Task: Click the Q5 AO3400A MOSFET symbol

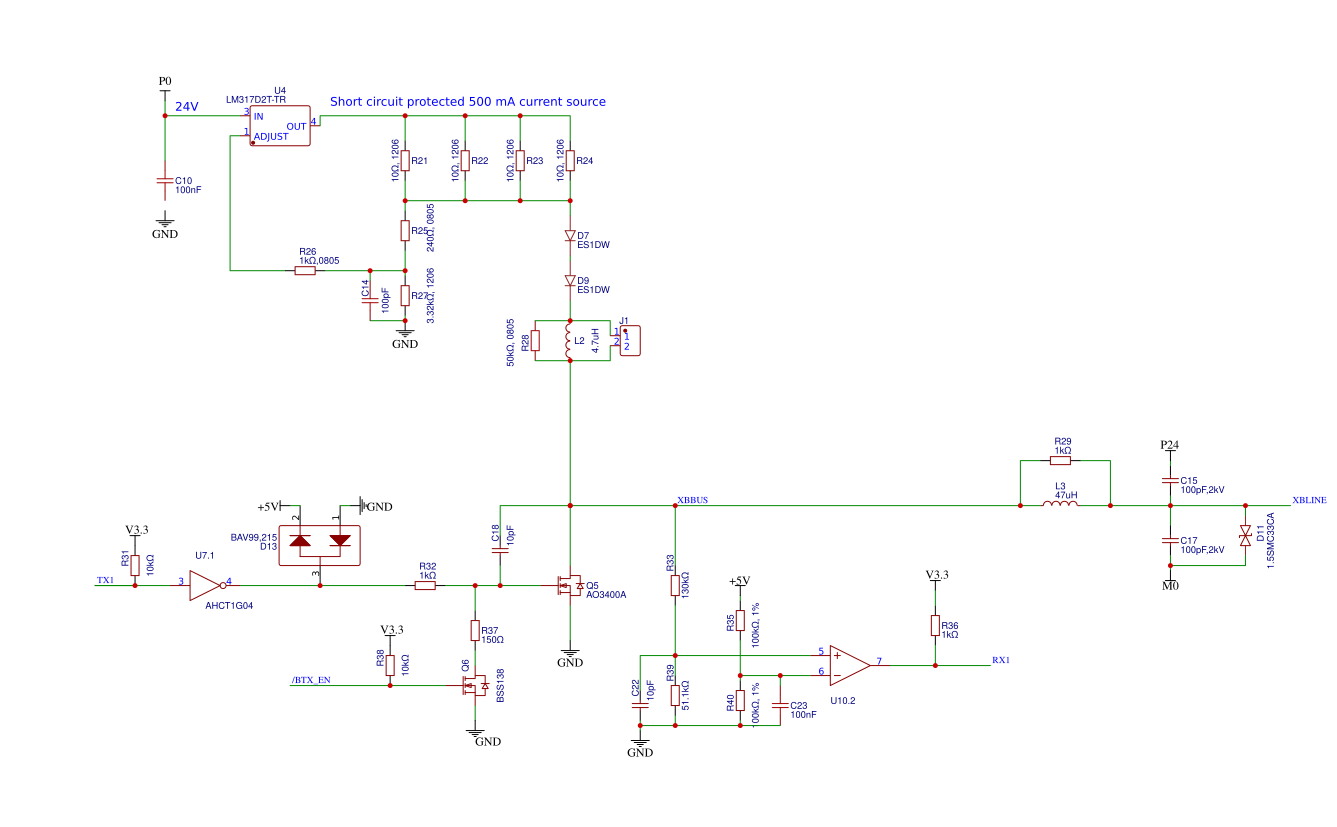Action: coord(568,586)
